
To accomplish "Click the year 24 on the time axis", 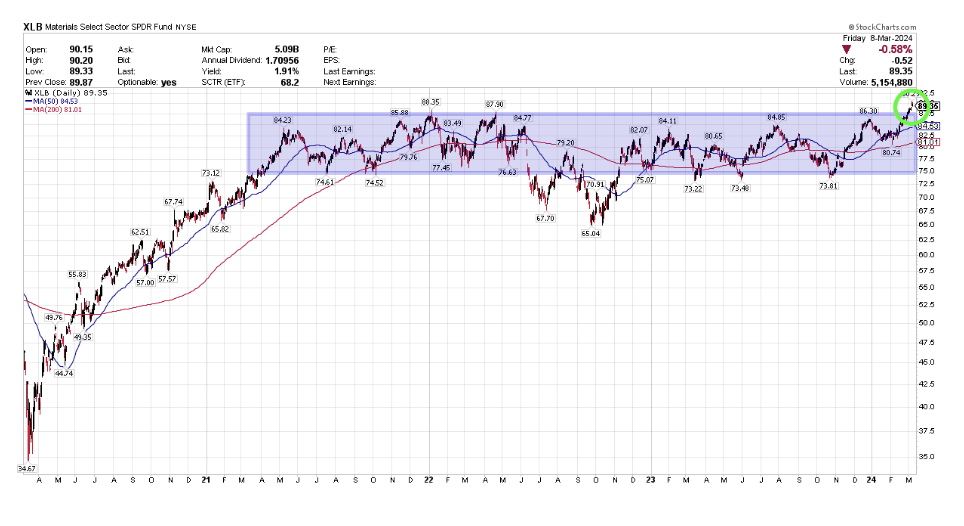I will click(872, 480).
